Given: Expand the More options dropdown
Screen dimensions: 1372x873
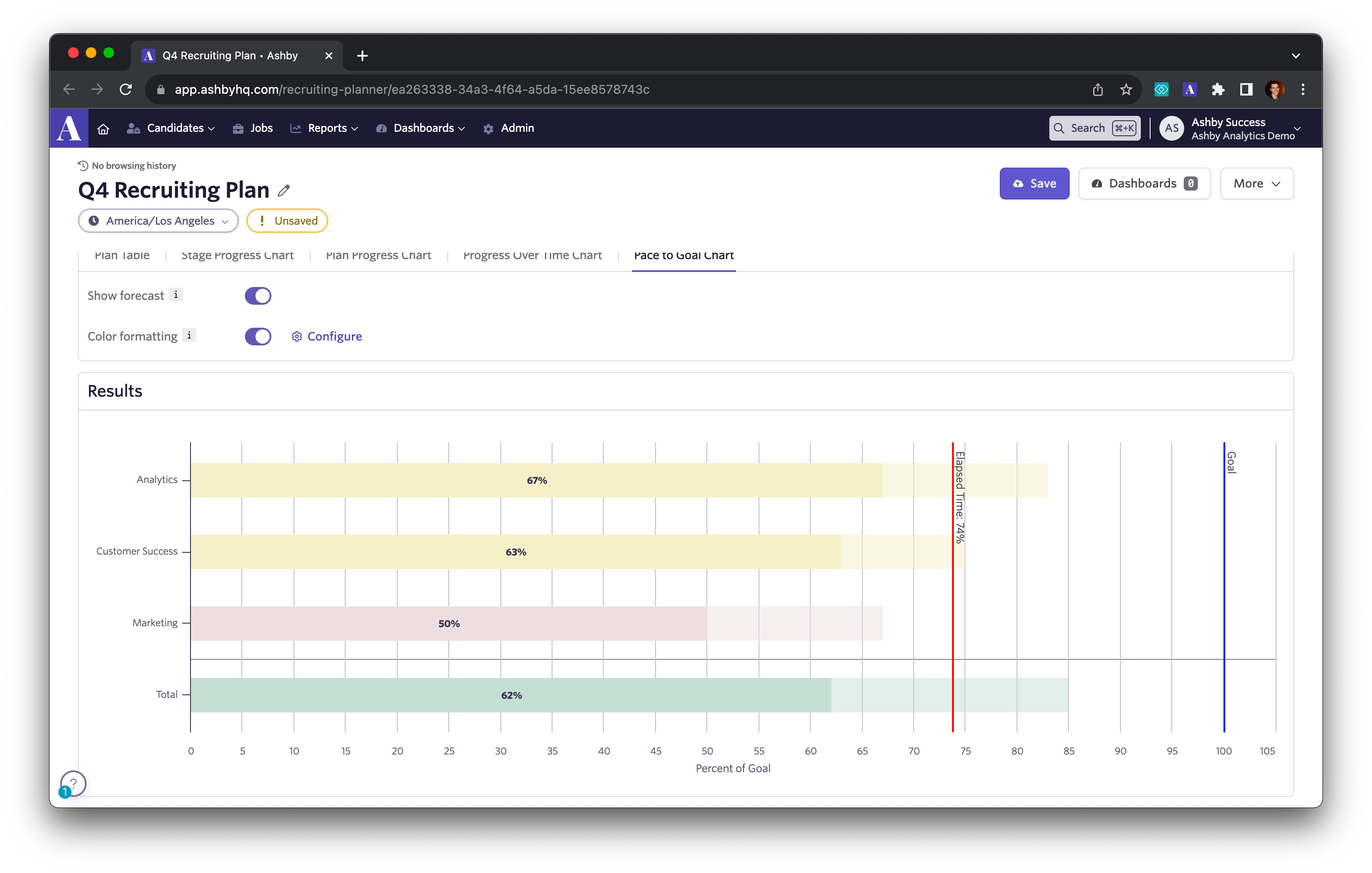Looking at the screenshot, I should pos(1256,184).
